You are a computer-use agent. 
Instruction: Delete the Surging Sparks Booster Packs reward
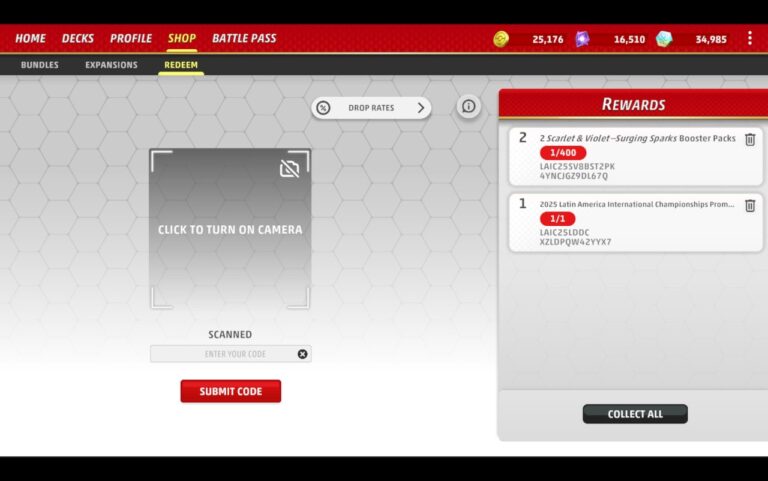[x=750, y=140]
